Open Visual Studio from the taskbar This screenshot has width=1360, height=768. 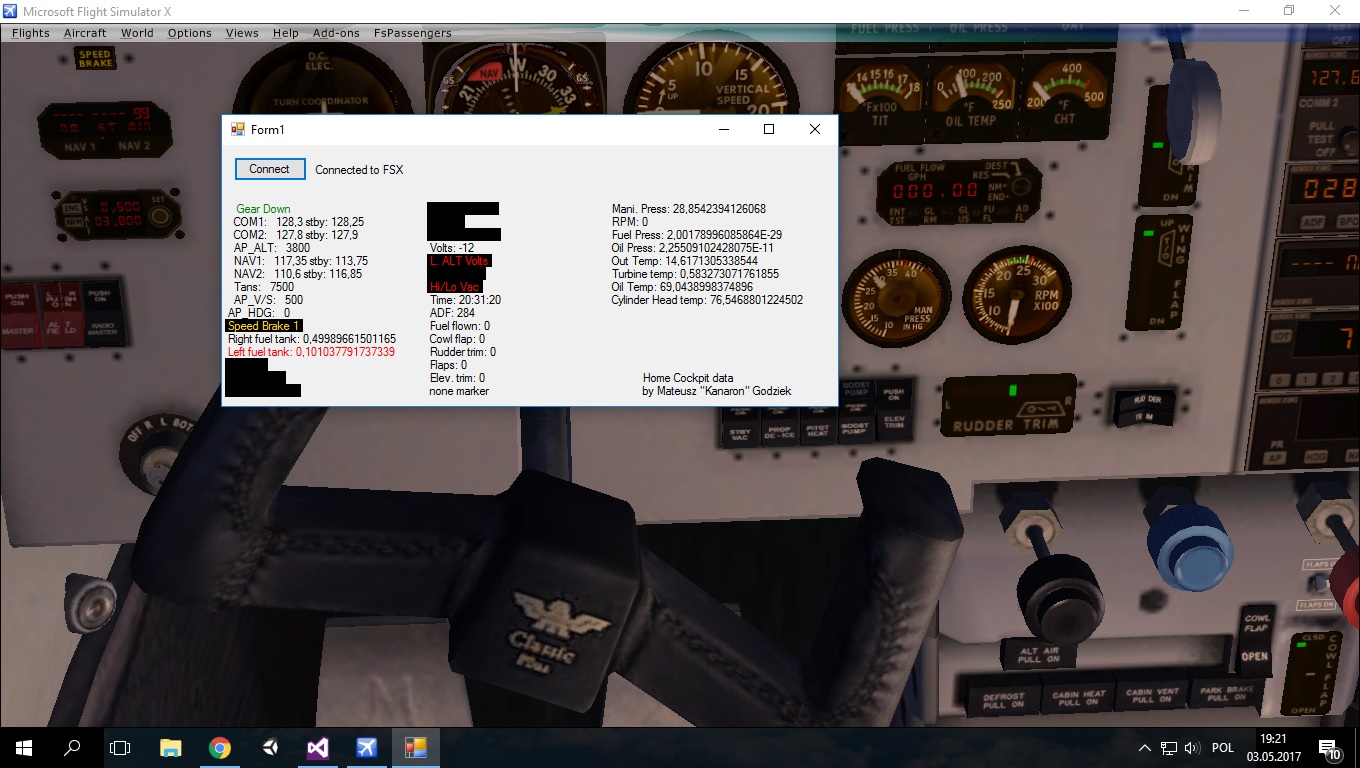[x=318, y=748]
